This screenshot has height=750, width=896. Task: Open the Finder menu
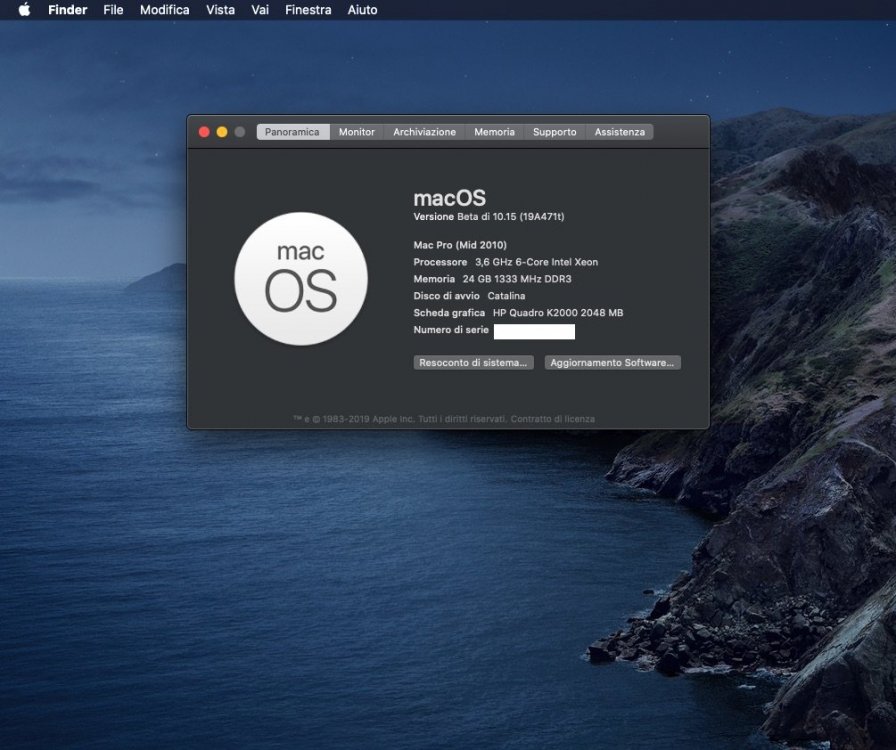(67, 10)
